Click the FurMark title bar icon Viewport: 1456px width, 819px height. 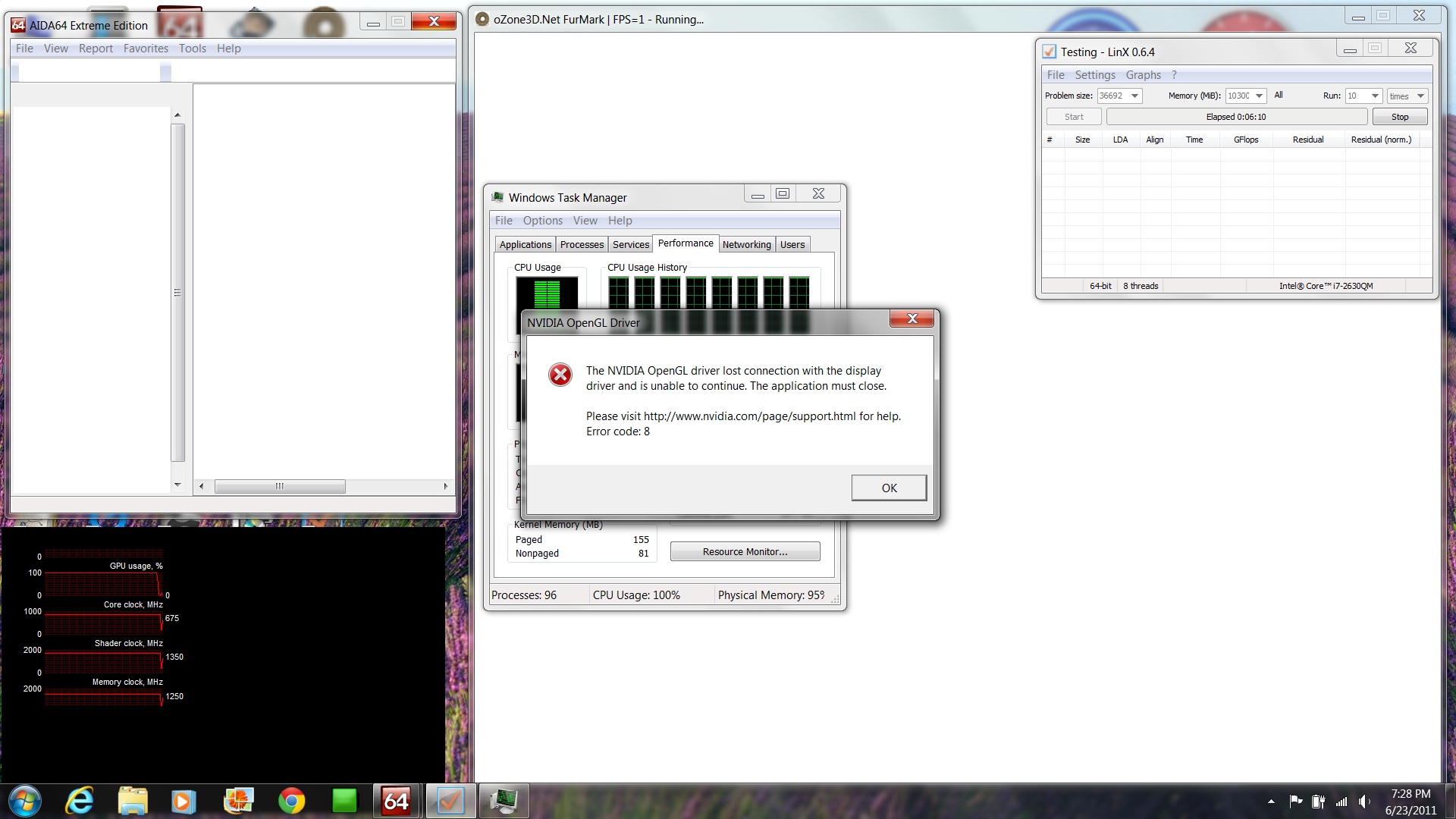(x=482, y=19)
